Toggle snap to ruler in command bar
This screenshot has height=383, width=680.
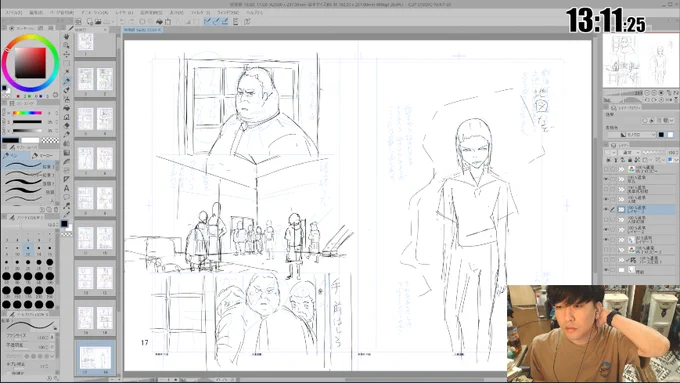click(x=207, y=21)
